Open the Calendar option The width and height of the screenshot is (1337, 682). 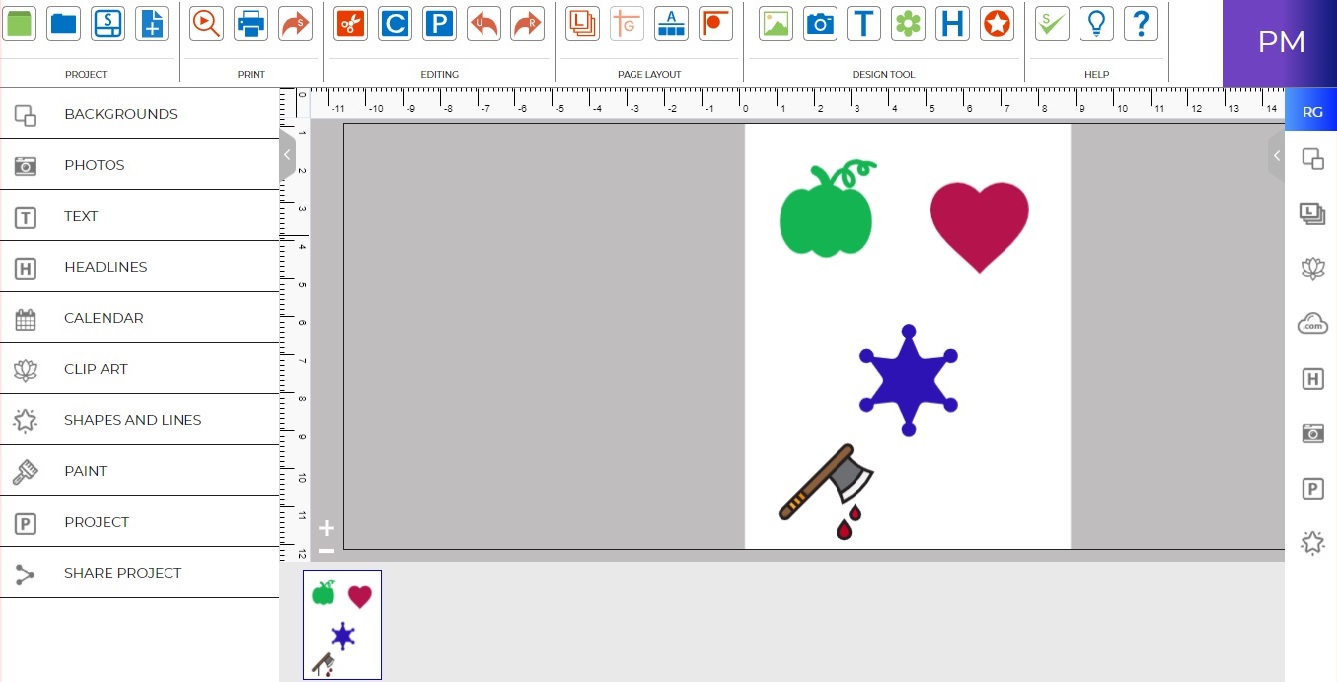tap(139, 318)
